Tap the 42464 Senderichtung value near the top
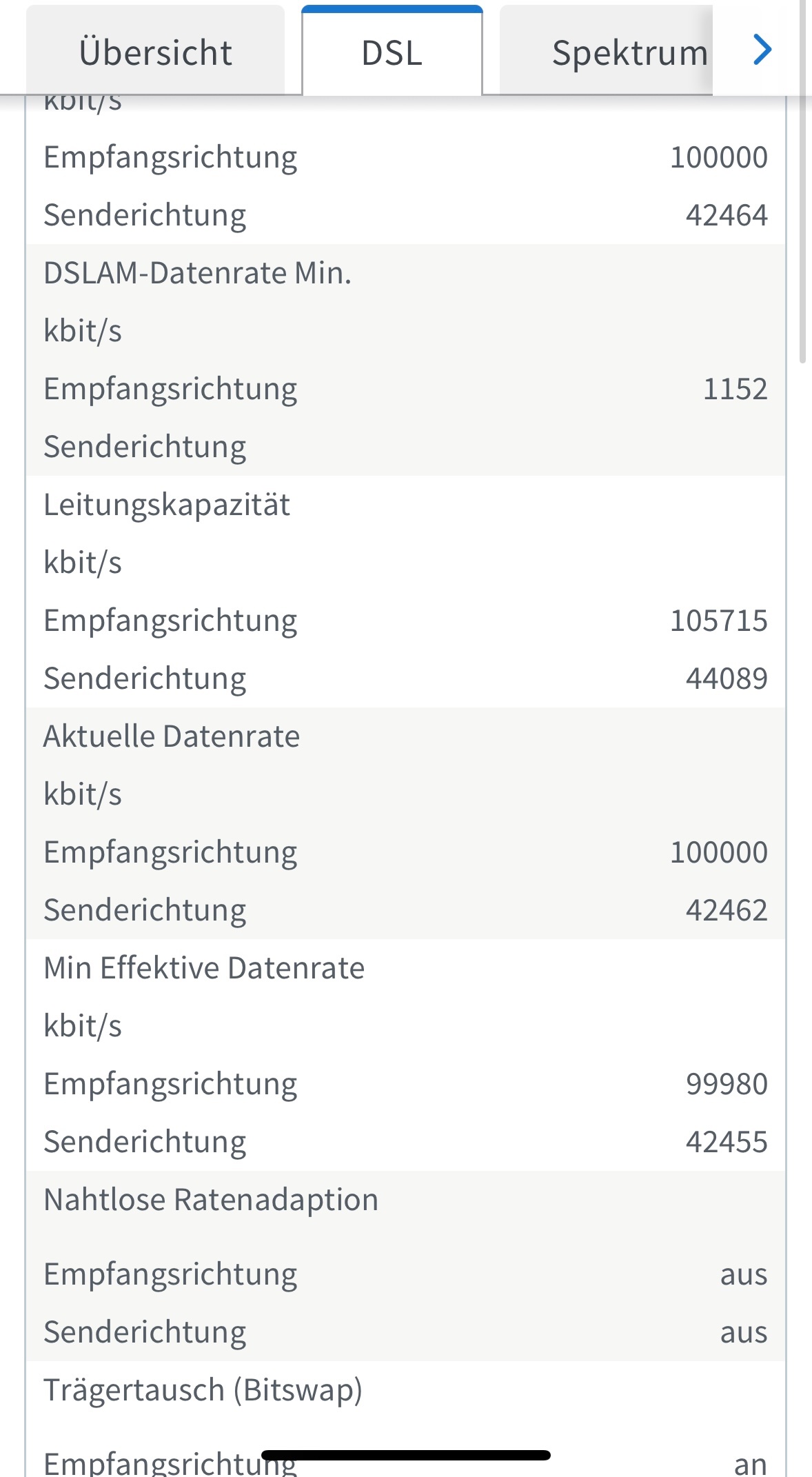The width and height of the screenshot is (812, 1477). click(x=727, y=215)
